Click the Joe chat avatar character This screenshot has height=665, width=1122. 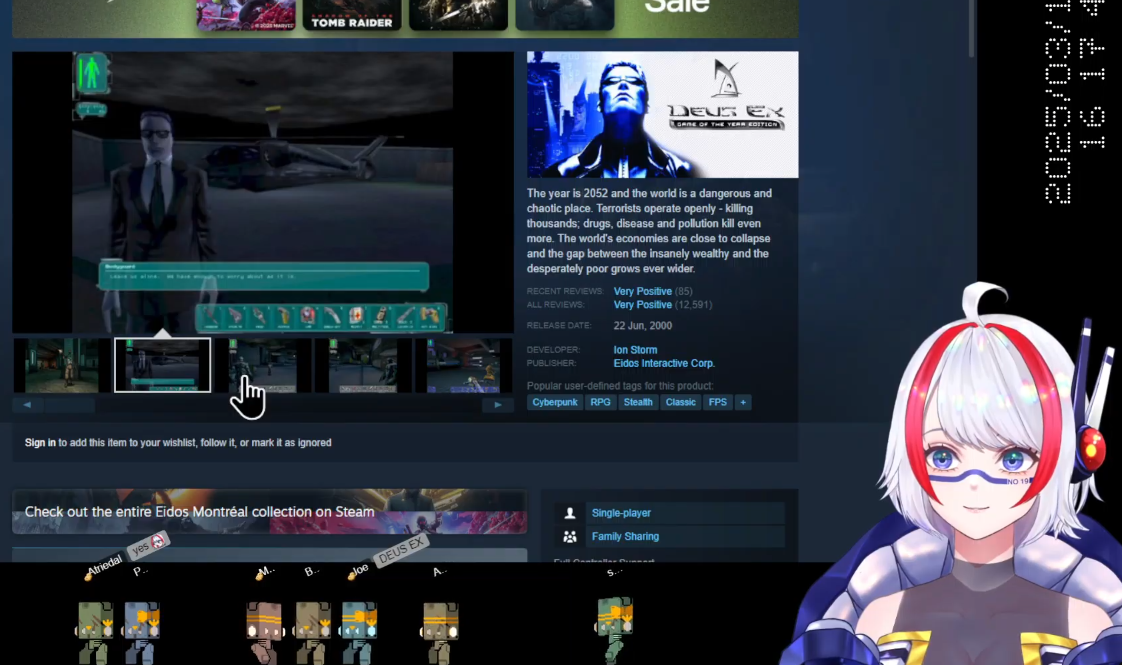358,631
